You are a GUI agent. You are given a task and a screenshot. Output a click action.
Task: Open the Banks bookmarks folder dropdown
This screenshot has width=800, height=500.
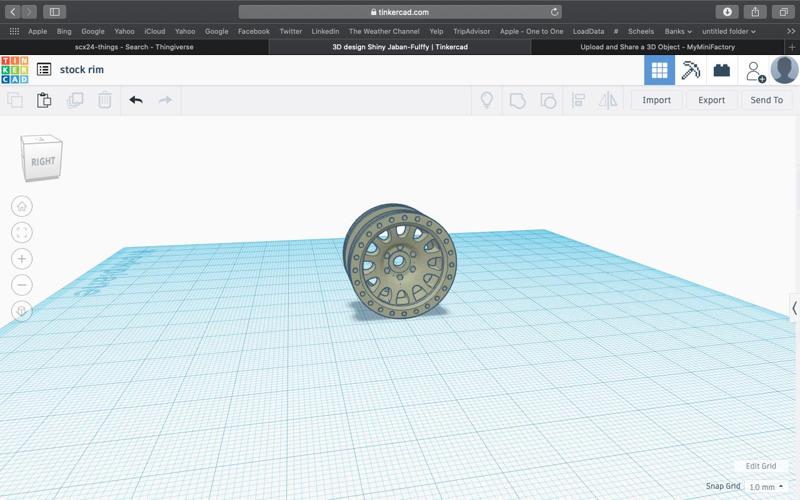click(678, 31)
